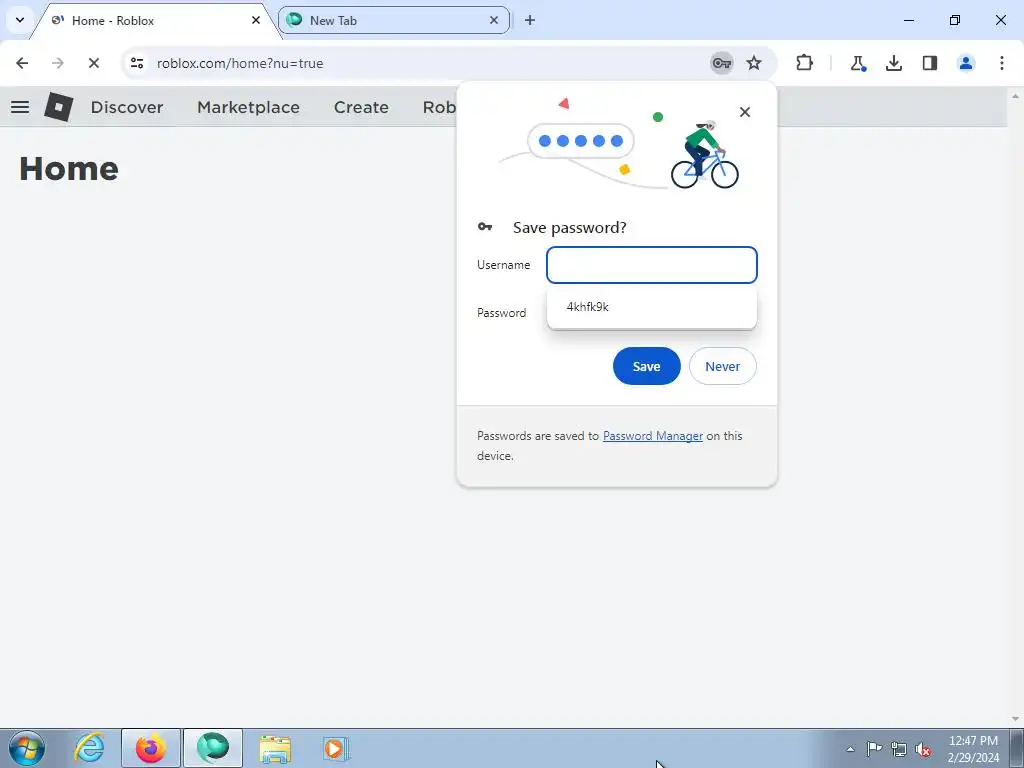
Task: Click the forward navigation arrow
Action: (x=57, y=63)
